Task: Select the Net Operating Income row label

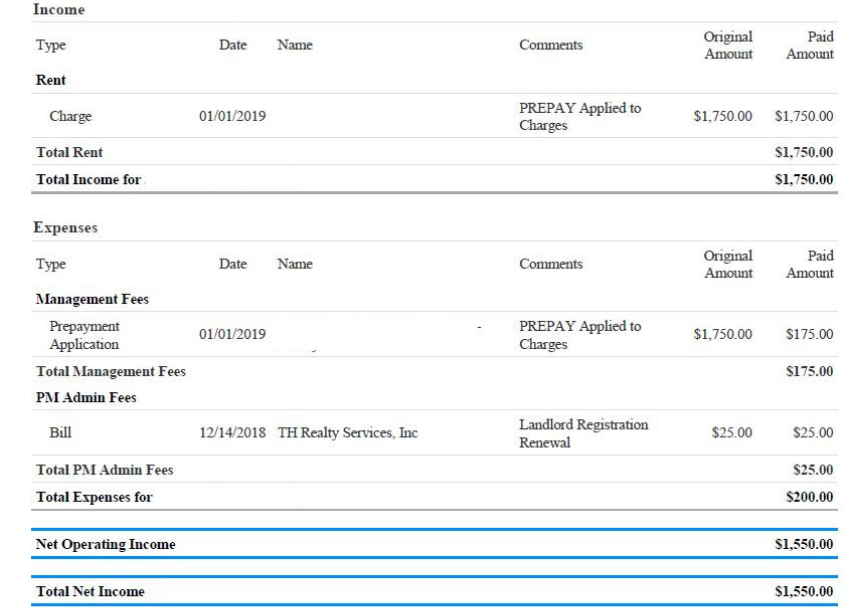Action: coord(105,545)
